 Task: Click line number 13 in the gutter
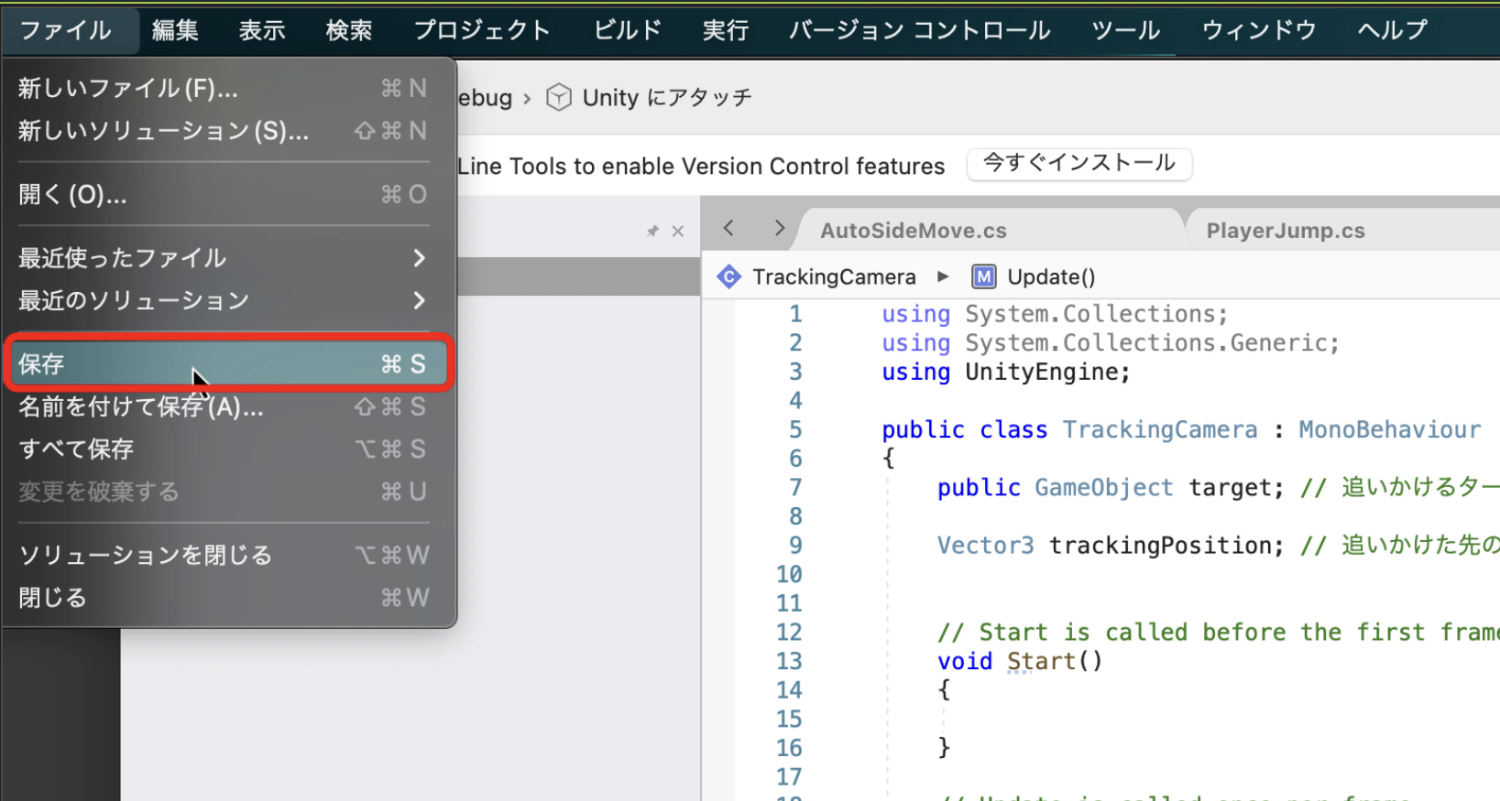tap(789, 661)
